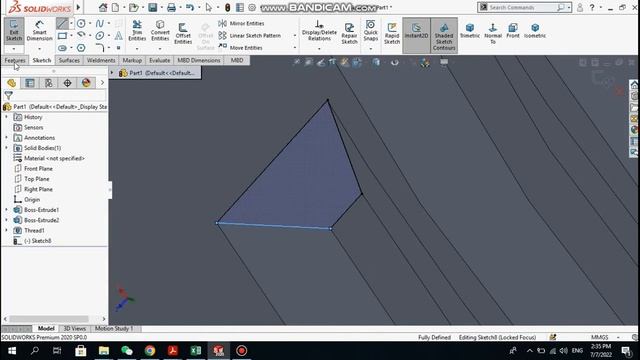Set view to Isometric
640x360 pixels.
535,31
